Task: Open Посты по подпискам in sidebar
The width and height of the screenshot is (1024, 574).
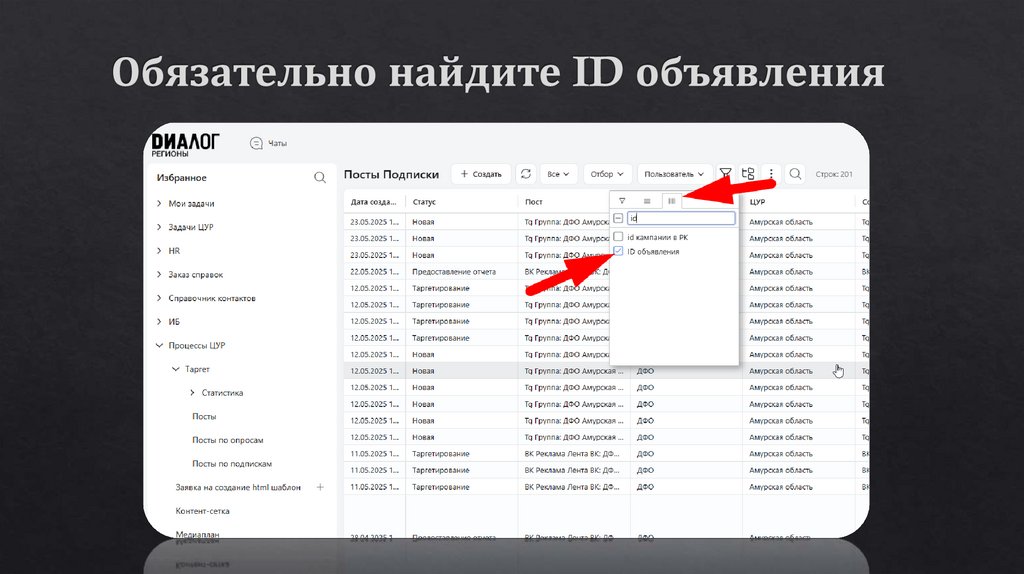Action: point(232,464)
